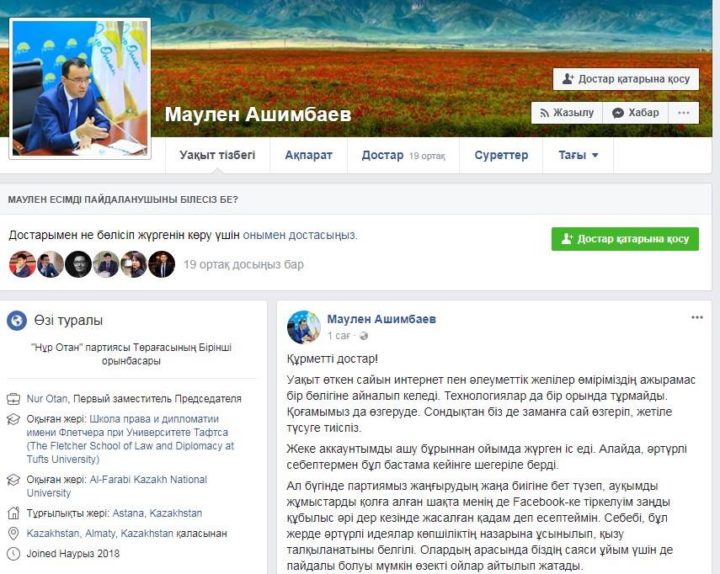Click the онымен достасыңыз link
Image resolution: width=720 pixels, height=574 pixels.
(x=300, y=235)
